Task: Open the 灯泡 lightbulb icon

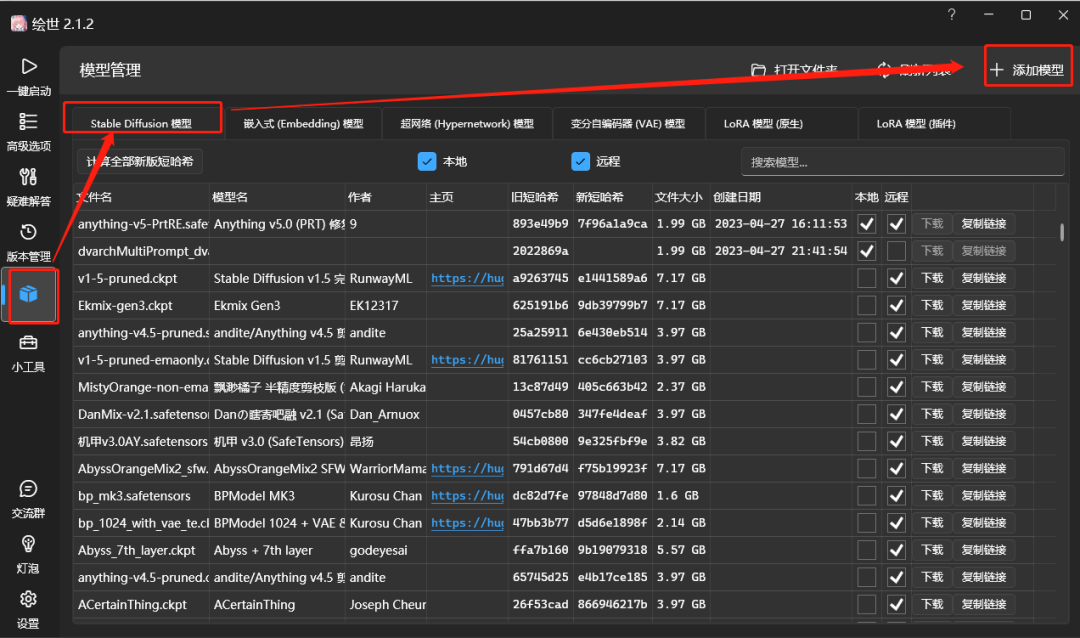Action: coord(28,544)
